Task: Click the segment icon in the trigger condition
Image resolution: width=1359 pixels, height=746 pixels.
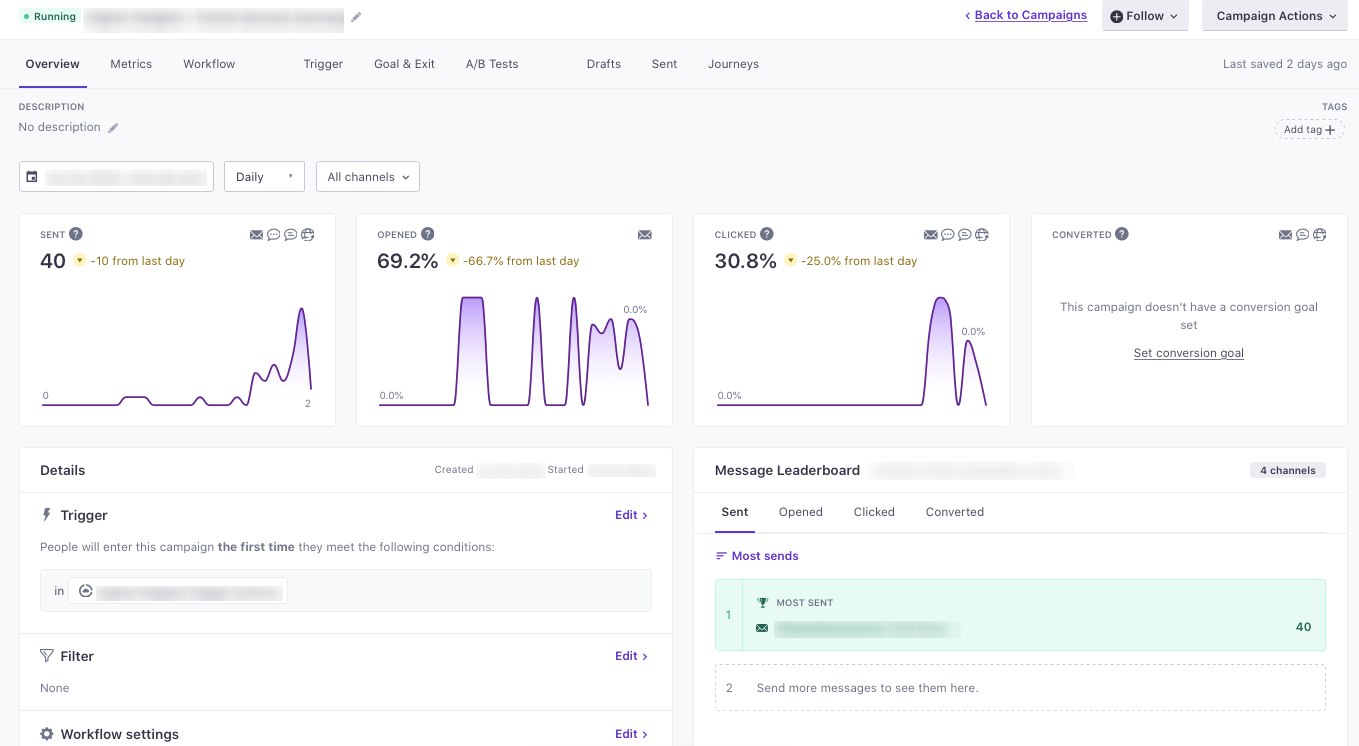Action: 85,591
